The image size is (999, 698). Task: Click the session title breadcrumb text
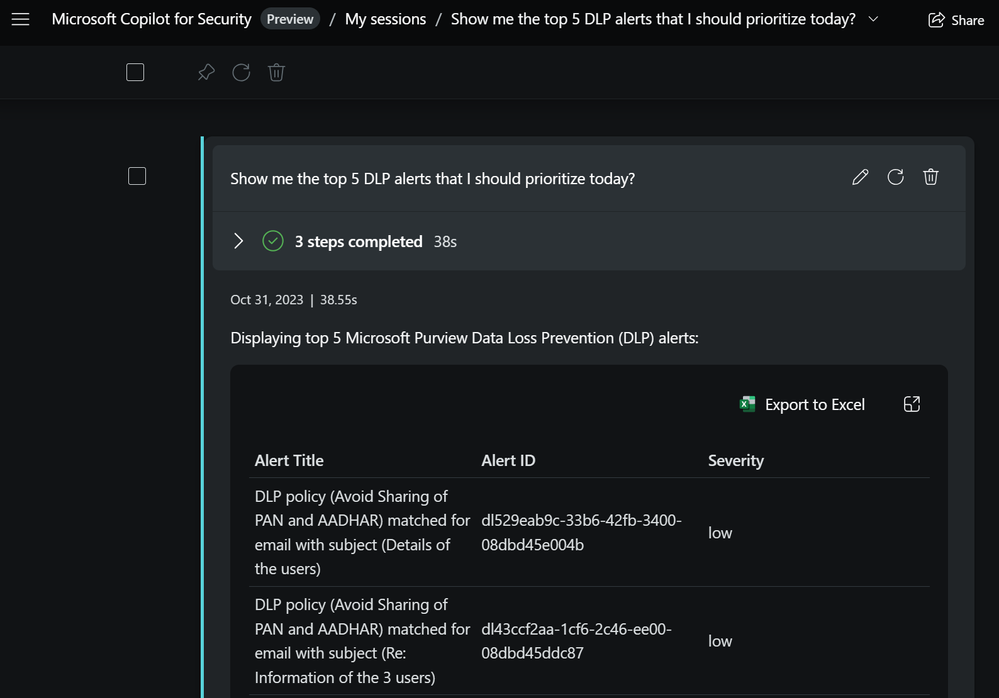coord(653,19)
